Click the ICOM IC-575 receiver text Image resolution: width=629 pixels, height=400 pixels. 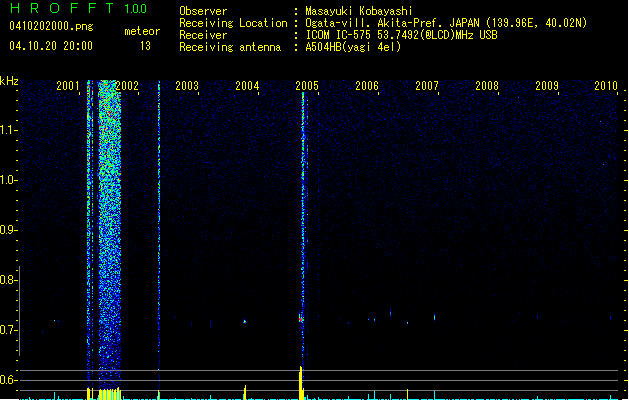[x=401, y=35]
